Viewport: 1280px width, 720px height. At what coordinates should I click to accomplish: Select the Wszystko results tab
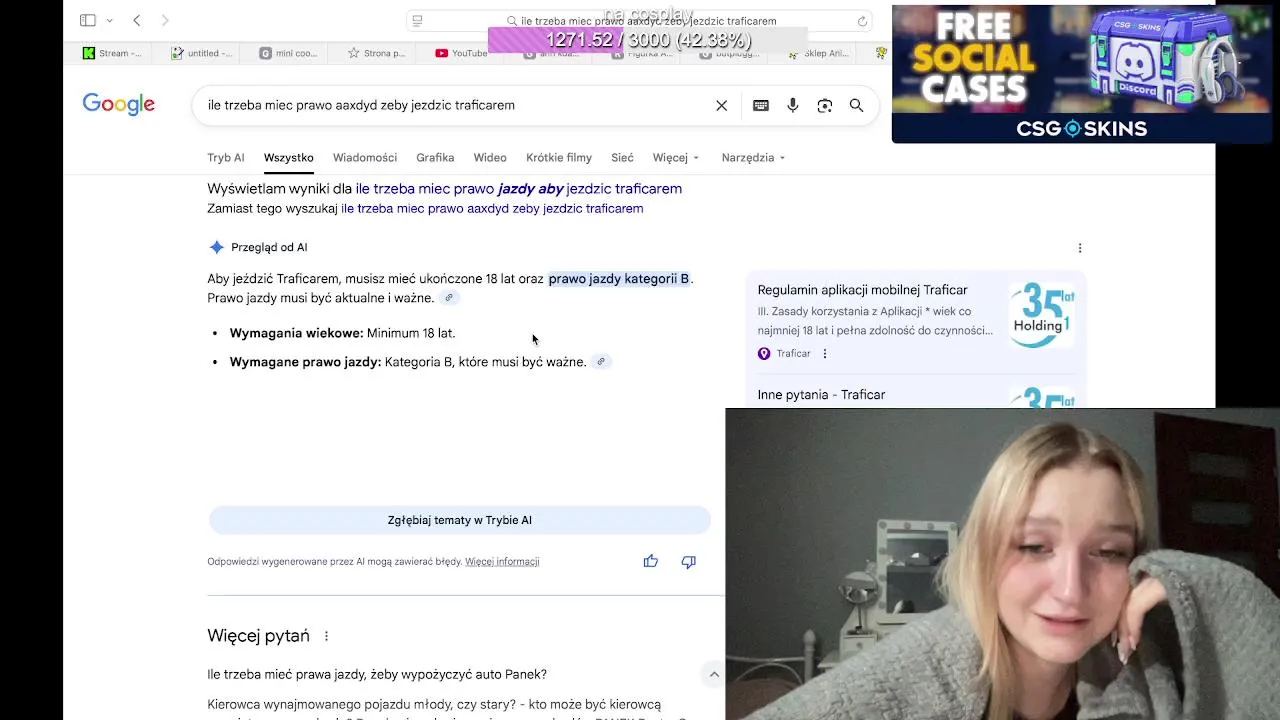(289, 157)
